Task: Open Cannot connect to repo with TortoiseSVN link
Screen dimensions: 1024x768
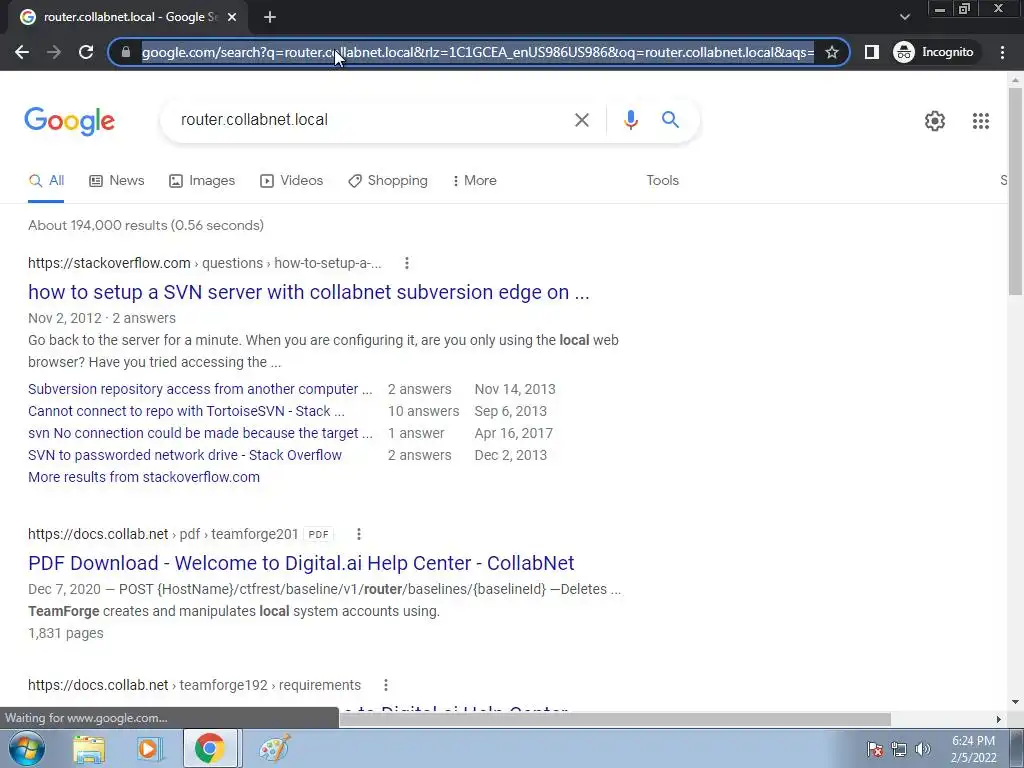Action: point(186,411)
